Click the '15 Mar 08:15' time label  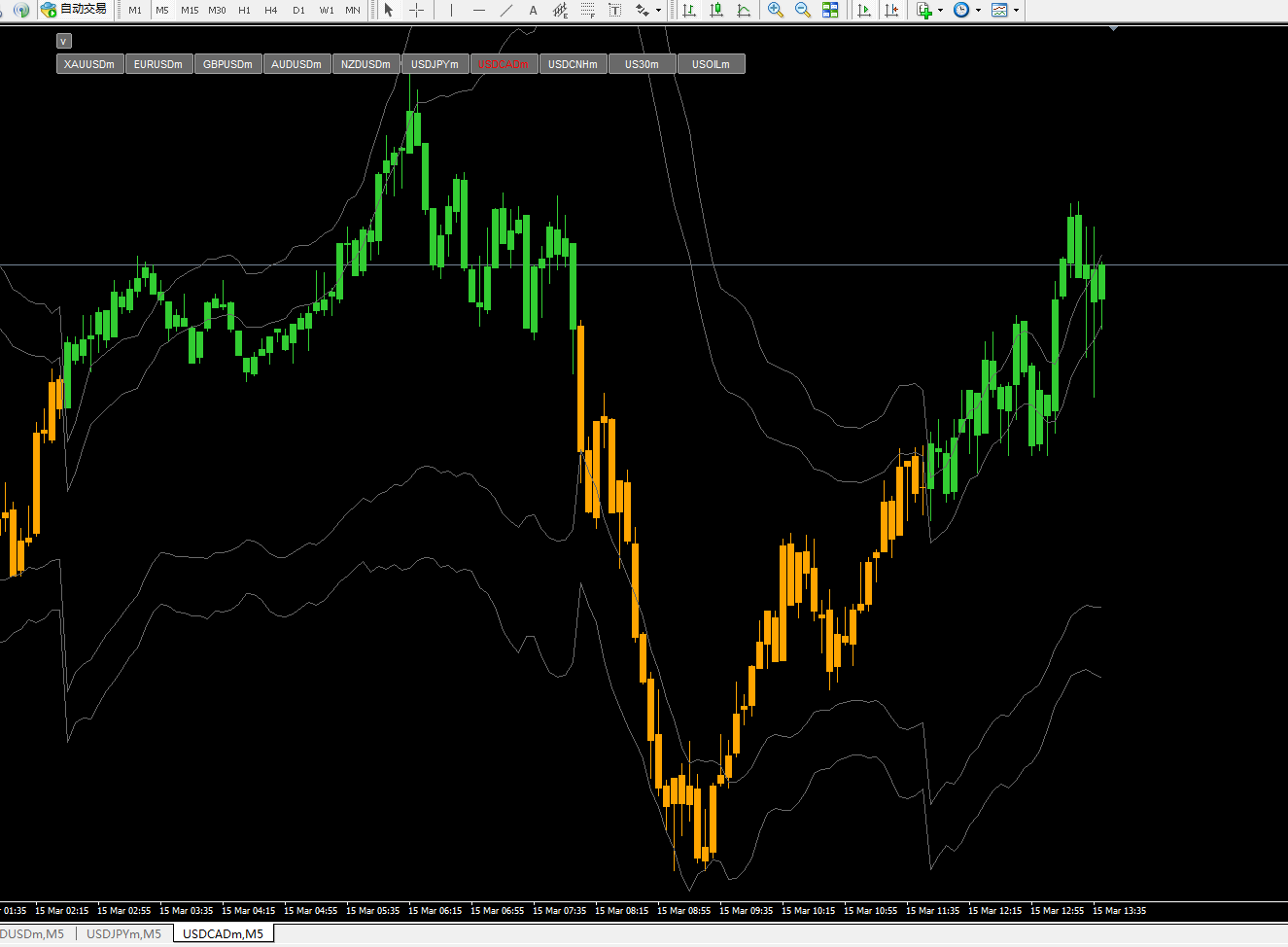tap(622, 911)
